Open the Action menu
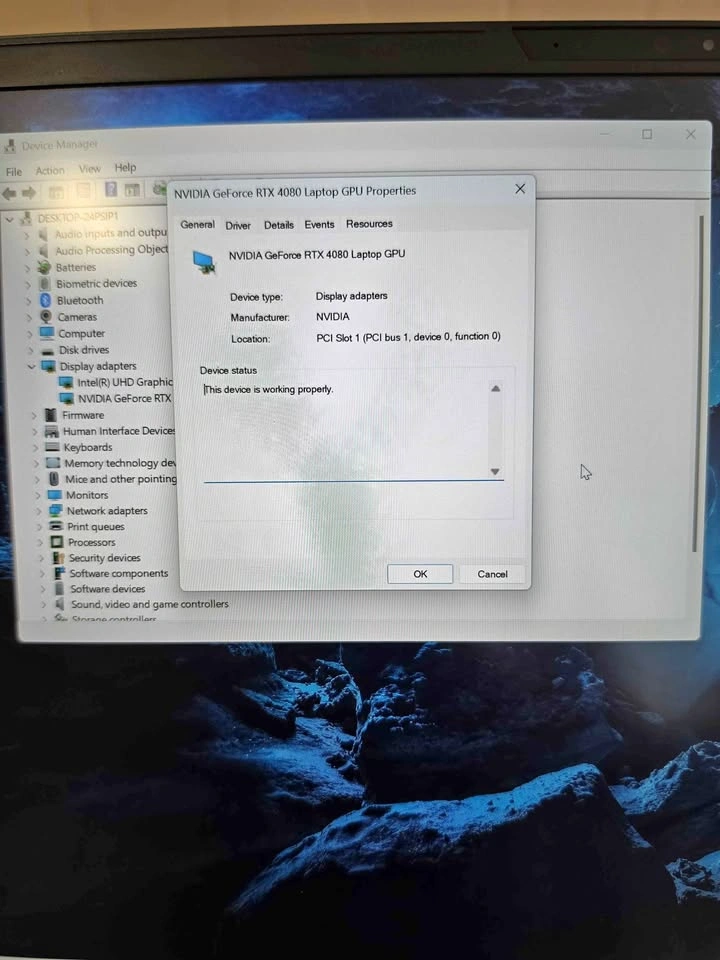The width and height of the screenshot is (720, 960). (x=50, y=171)
